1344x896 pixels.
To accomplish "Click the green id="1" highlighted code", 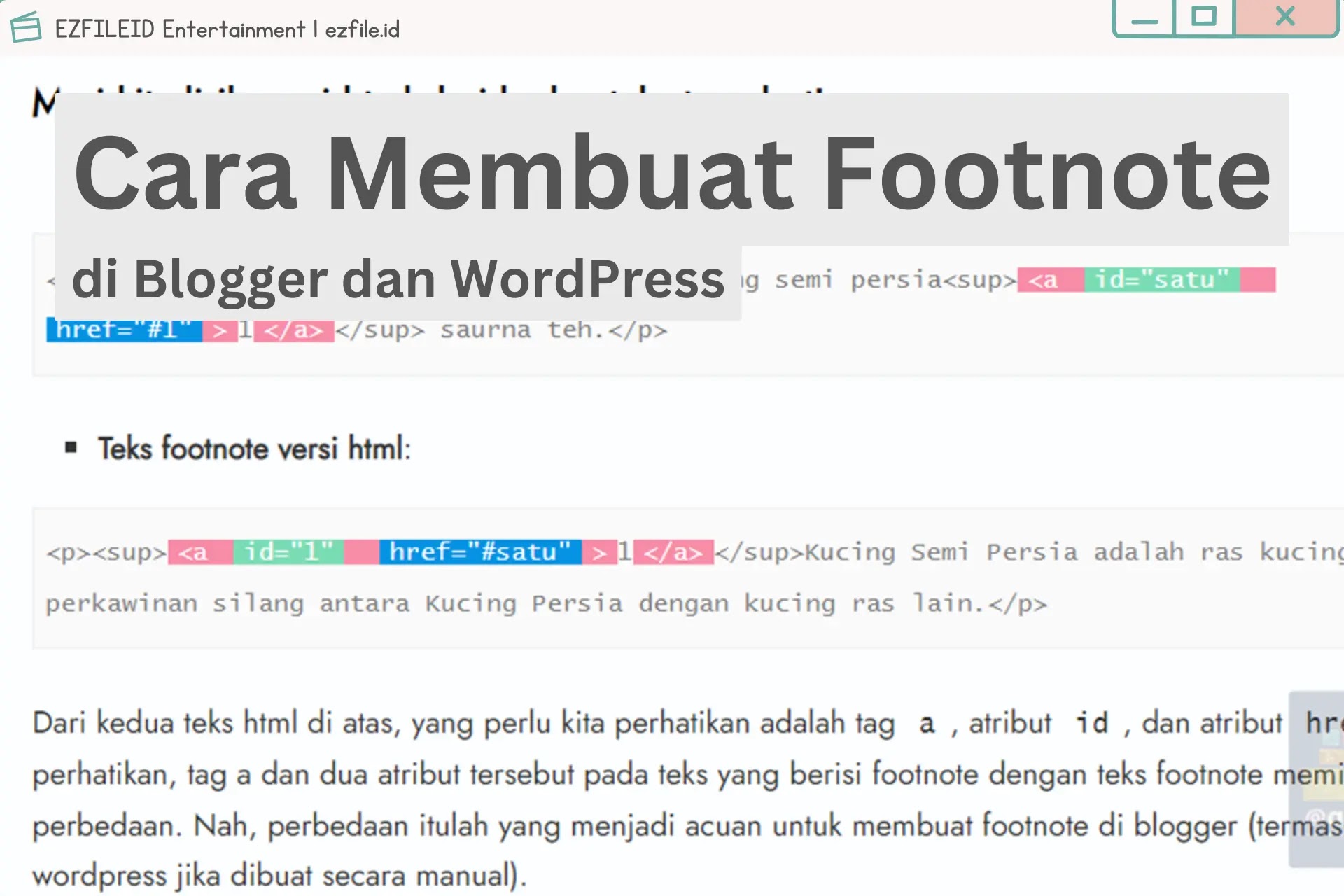I will tap(288, 552).
